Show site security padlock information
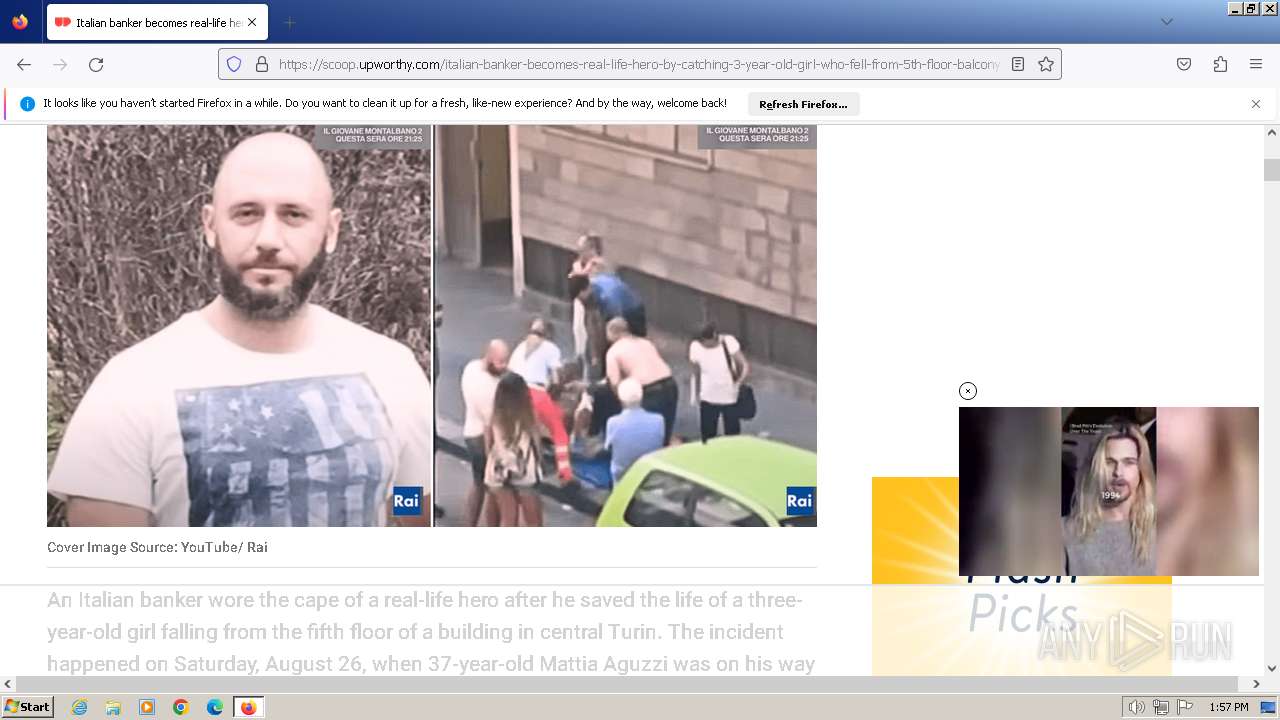The height and width of the screenshot is (720, 1280). 262,64
